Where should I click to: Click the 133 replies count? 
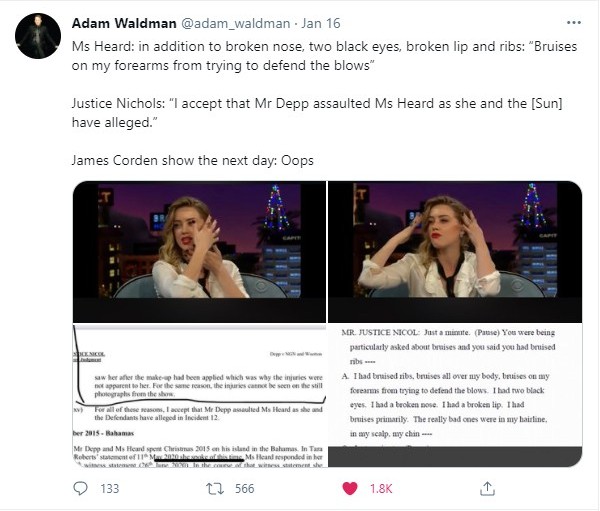109,489
